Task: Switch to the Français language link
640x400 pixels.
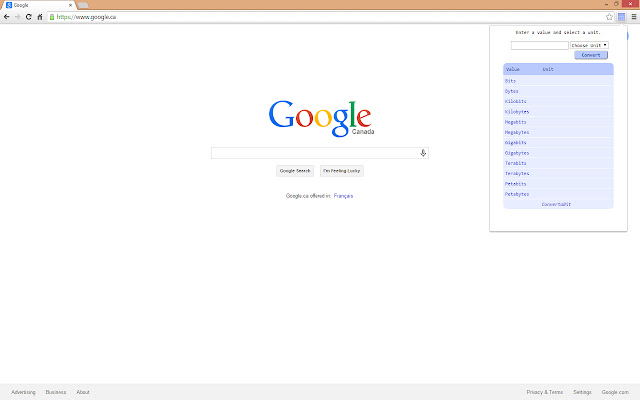Action: click(343, 196)
